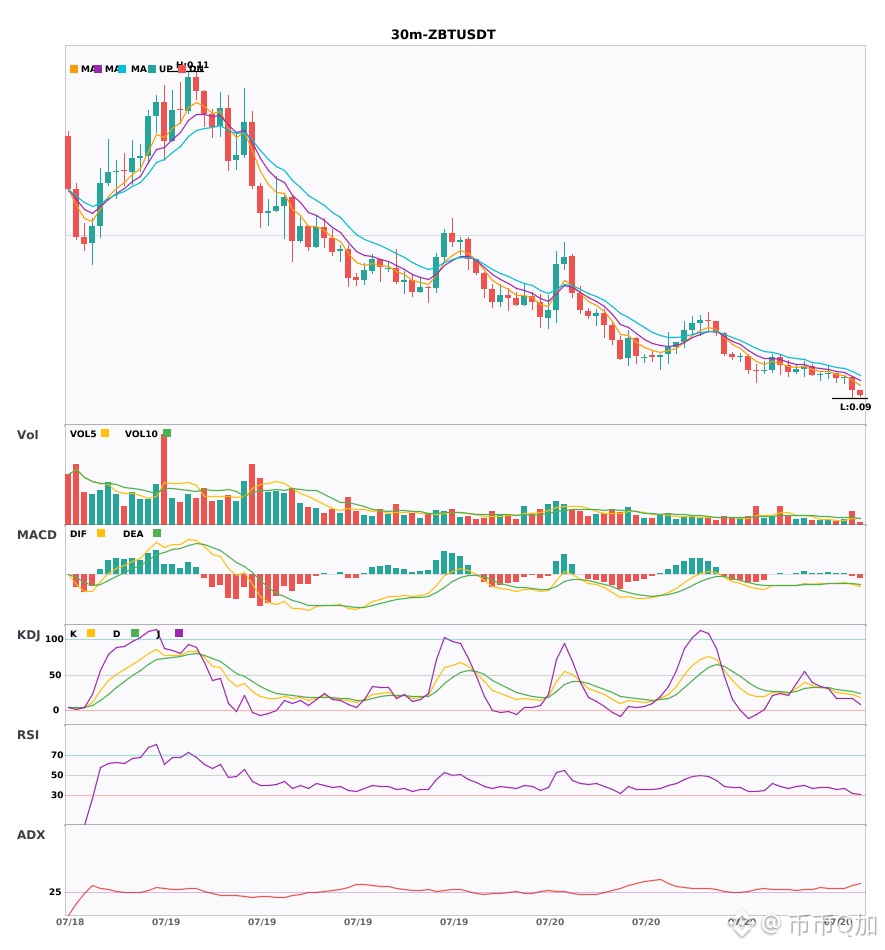Viewport: 885px width, 950px height.
Task: Select the MACD panel label
Action: point(36,535)
